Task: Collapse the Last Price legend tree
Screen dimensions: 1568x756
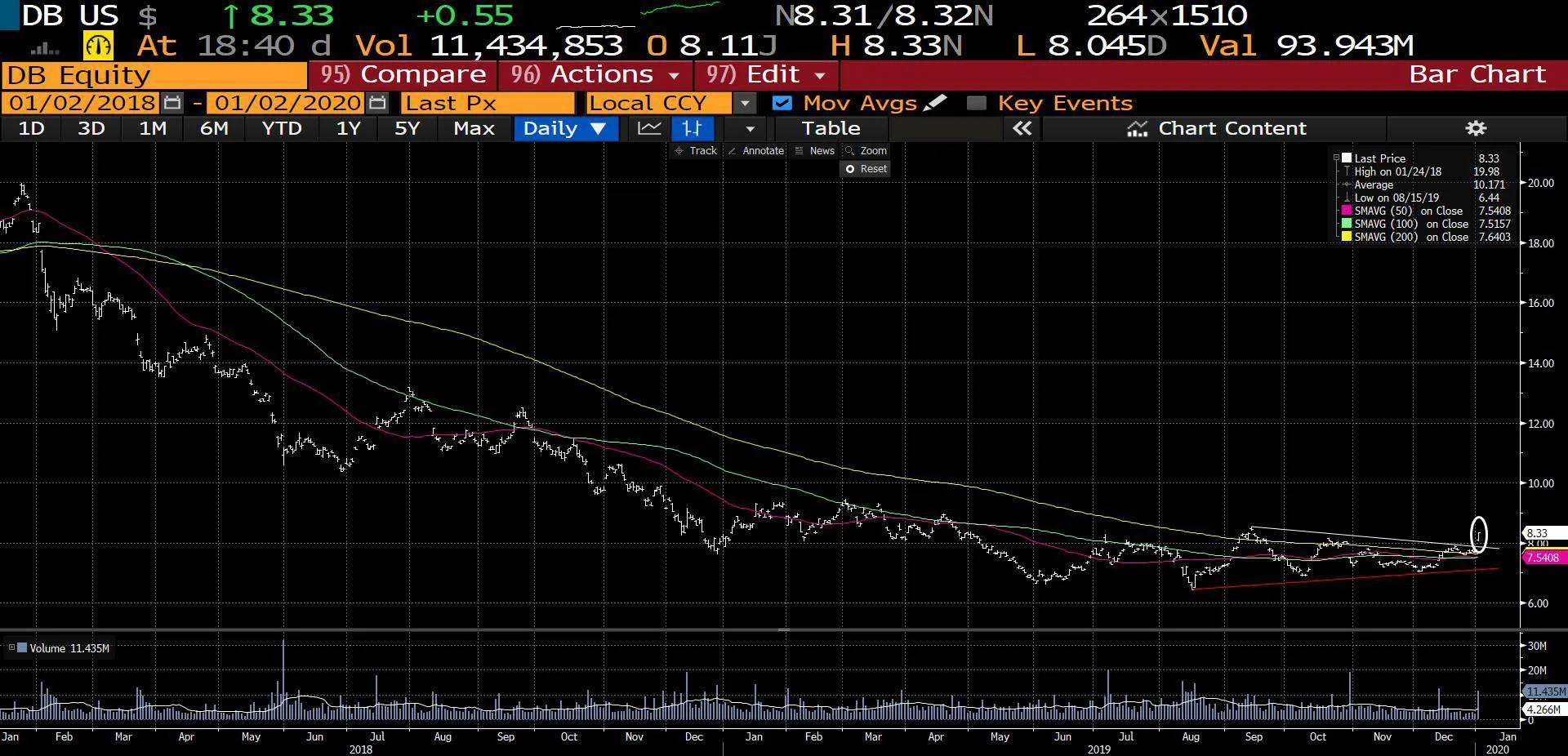Action: point(1336,158)
